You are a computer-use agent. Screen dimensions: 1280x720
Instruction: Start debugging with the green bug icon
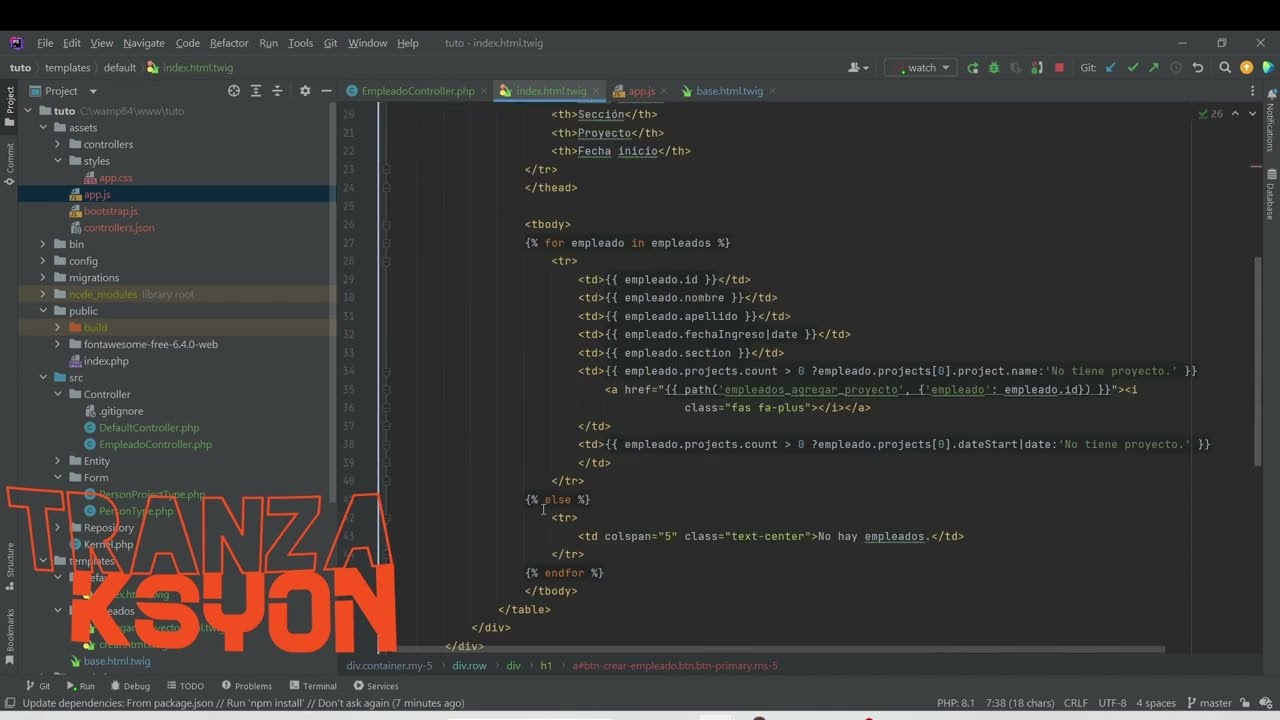click(x=994, y=68)
